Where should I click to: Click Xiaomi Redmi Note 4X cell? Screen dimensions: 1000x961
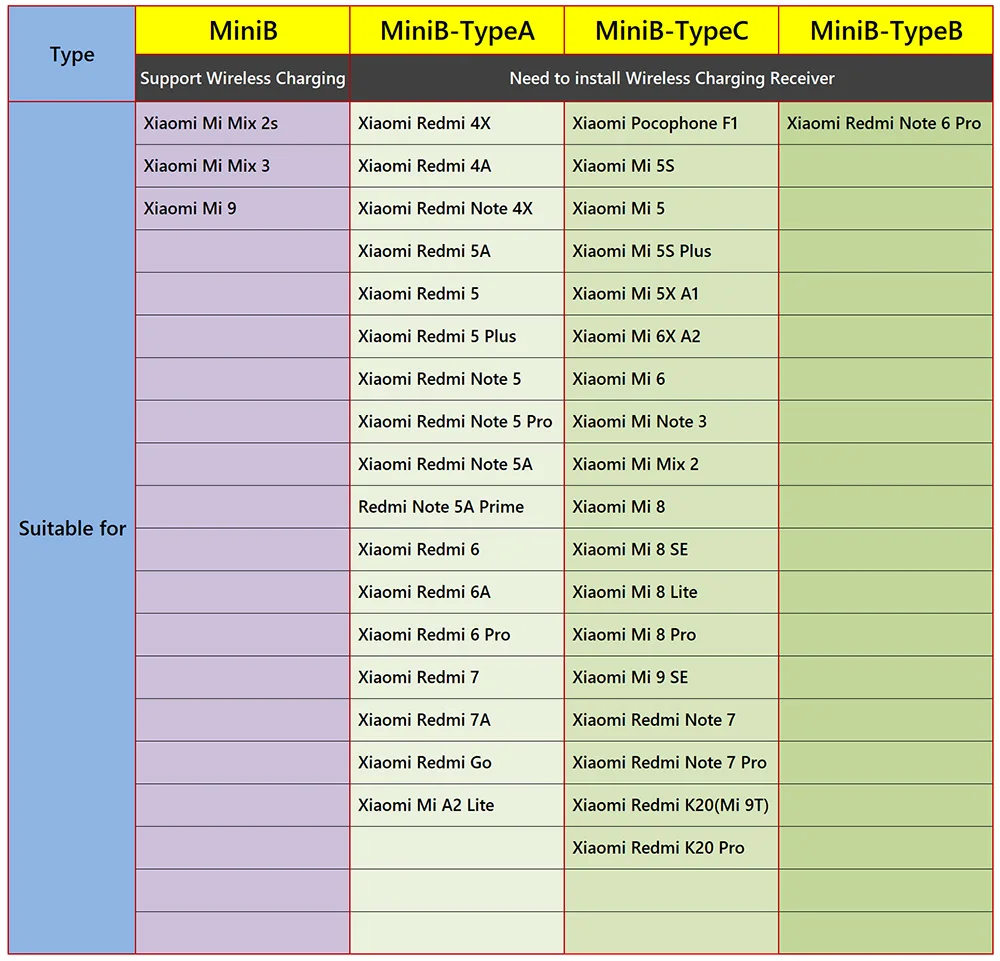[x=457, y=209]
